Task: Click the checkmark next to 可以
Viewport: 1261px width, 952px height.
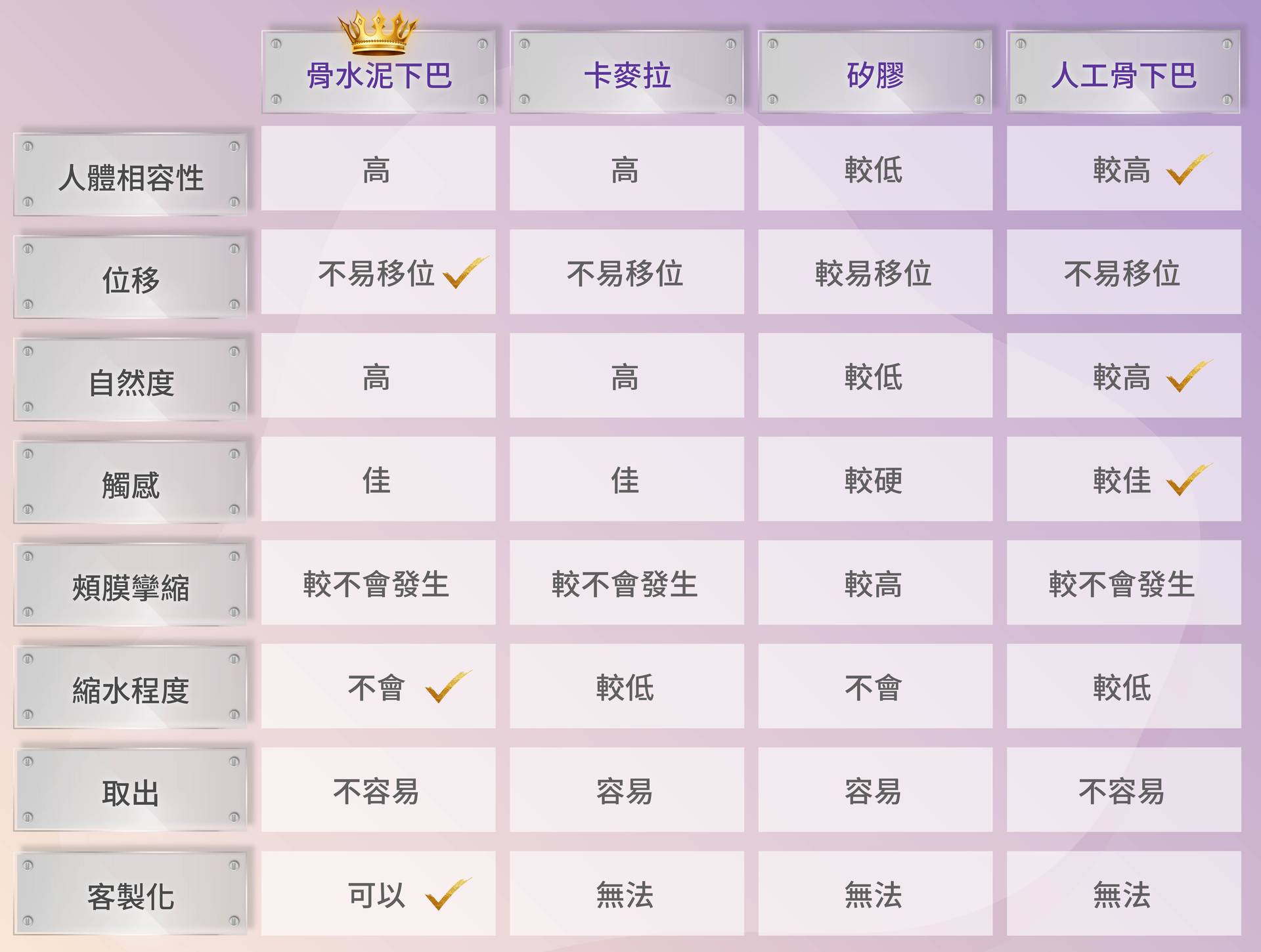Action: pyautogui.click(x=447, y=894)
